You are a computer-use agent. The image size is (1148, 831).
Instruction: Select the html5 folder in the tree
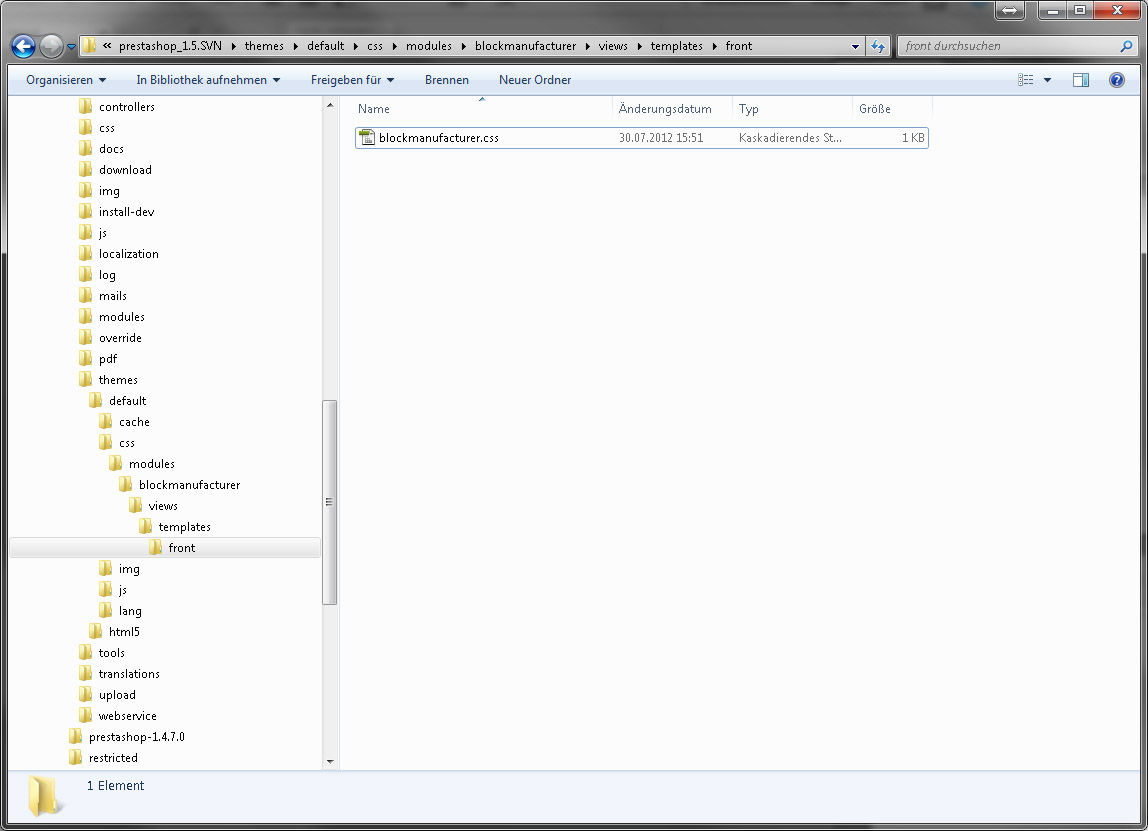tap(124, 632)
